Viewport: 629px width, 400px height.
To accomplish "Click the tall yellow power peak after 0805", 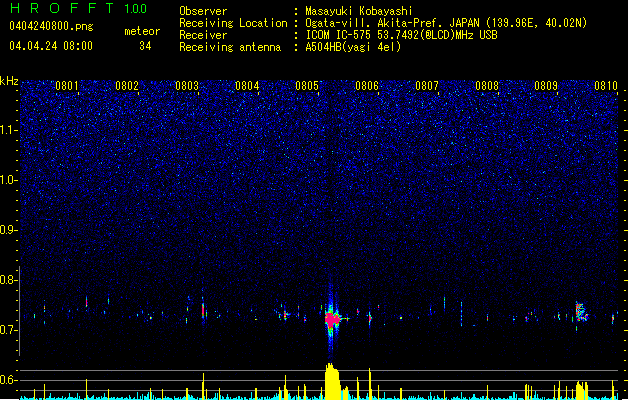I will pos(333,381).
